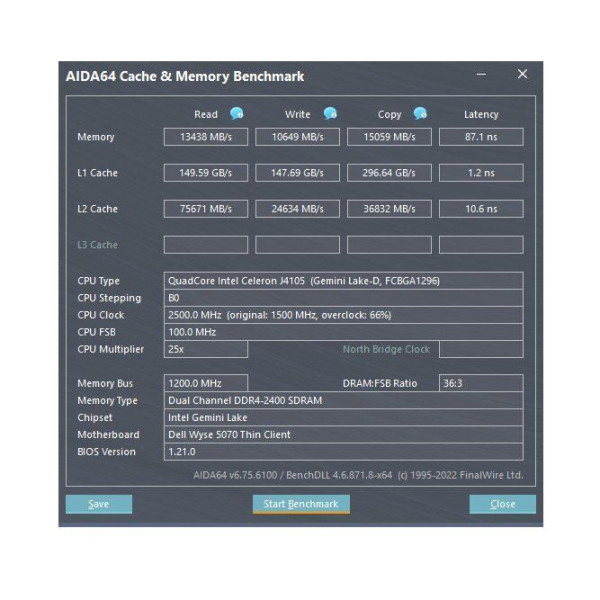Minimize the AIDA64 benchmark window
Screen dimensions: 600x600
481,74
